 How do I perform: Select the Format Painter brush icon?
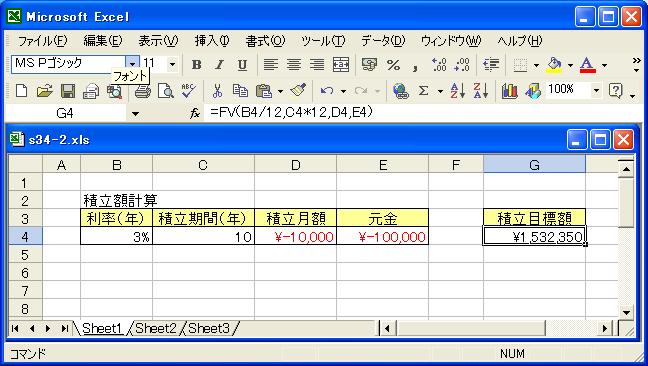[x=298, y=90]
